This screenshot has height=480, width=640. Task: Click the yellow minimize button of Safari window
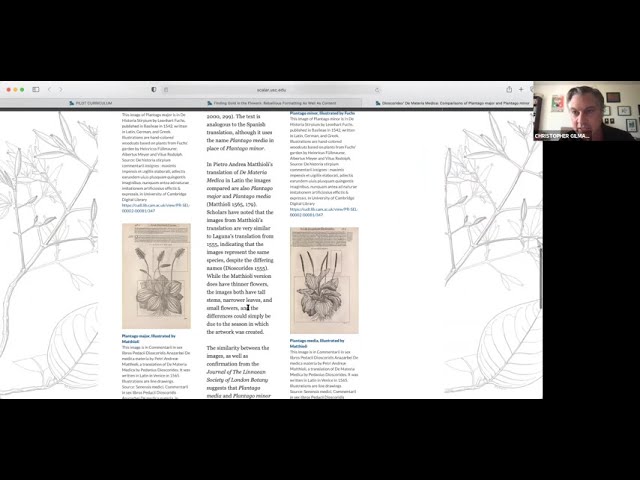[x=15, y=89]
